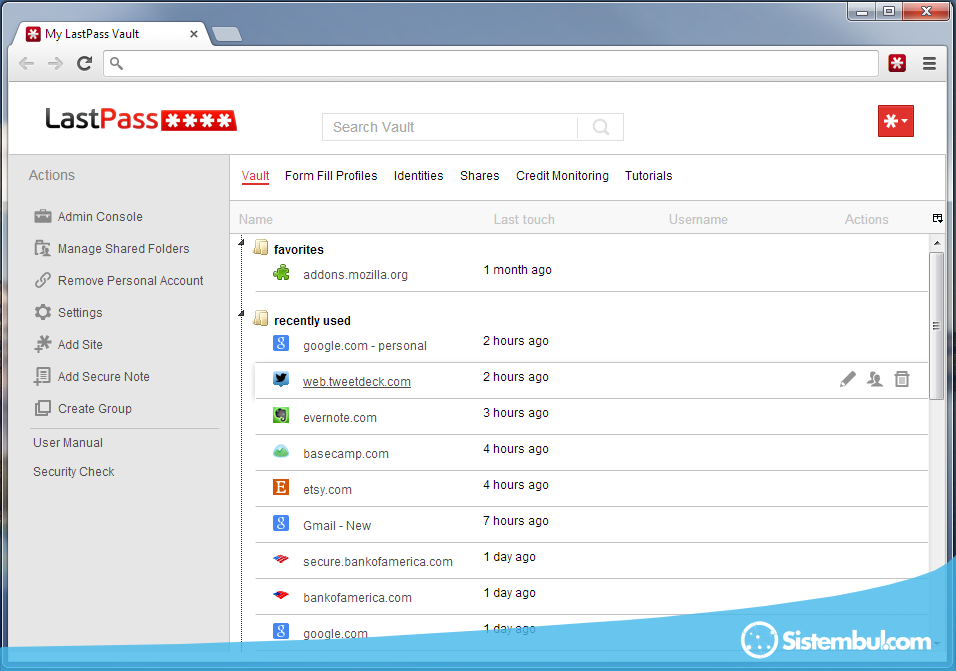Open the Form Fill Profiles tab
The height and width of the screenshot is (671, 956).
tap(331, 176)
